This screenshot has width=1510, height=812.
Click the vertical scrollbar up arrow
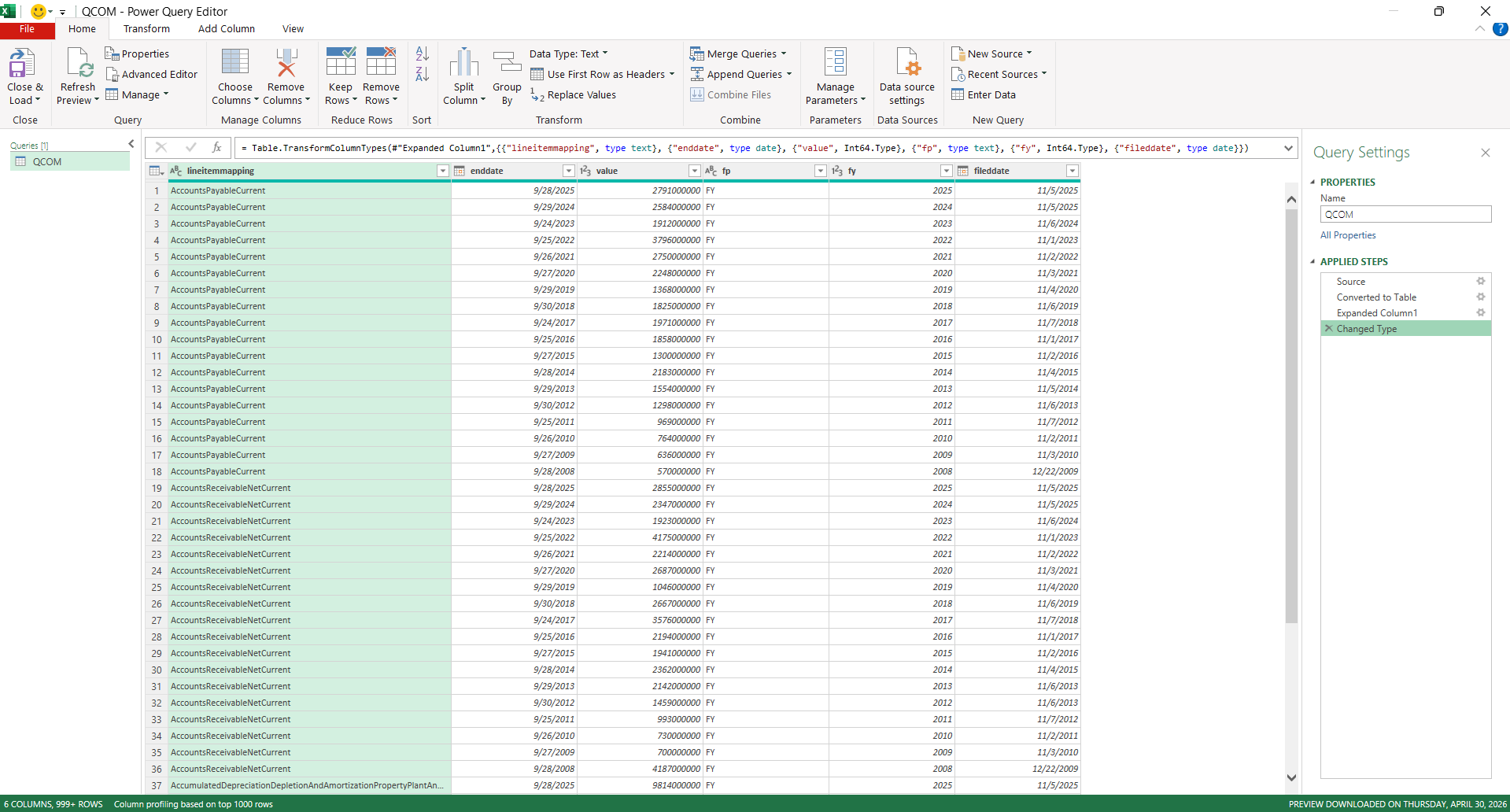(x=1291, y=199)
